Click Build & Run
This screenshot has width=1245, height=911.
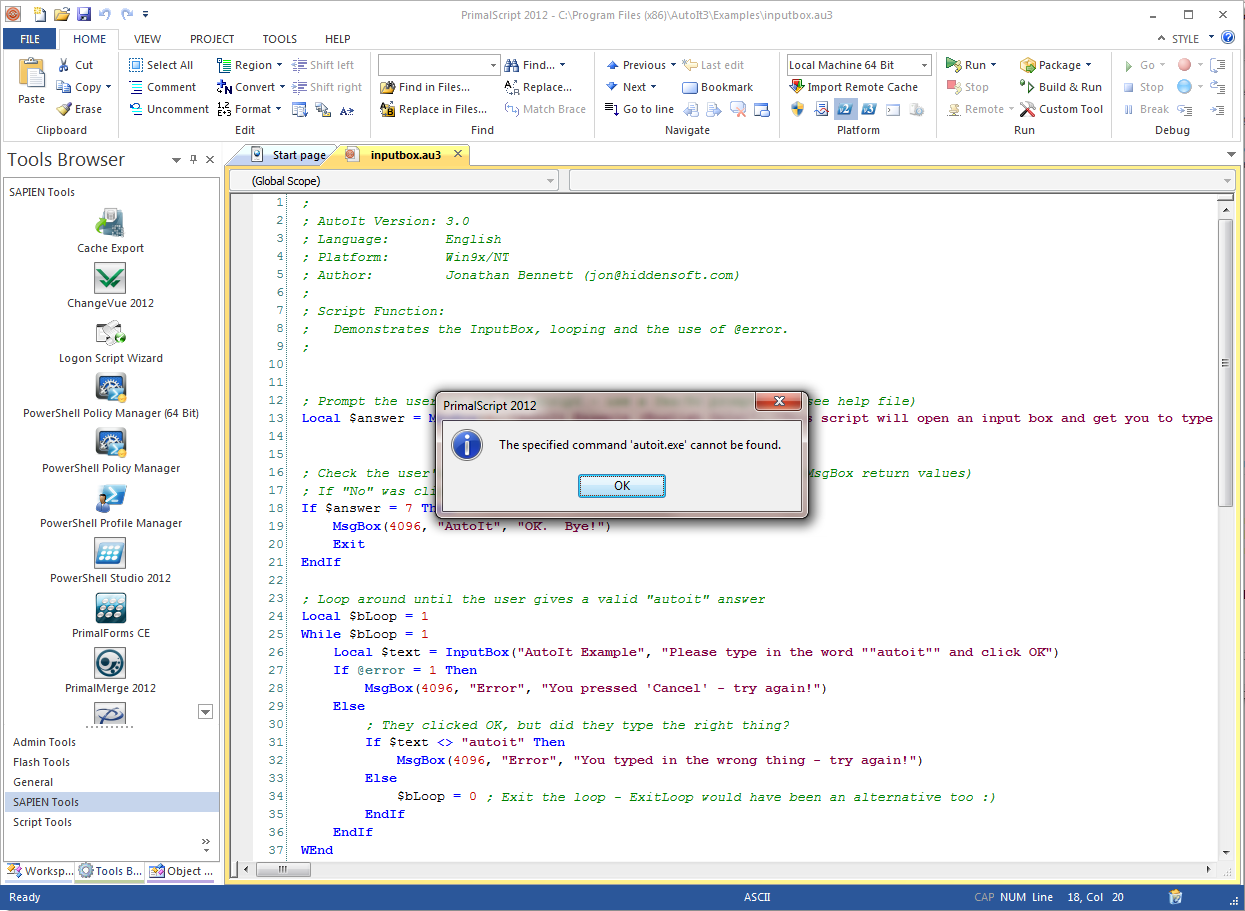(x=1060, y=87)
